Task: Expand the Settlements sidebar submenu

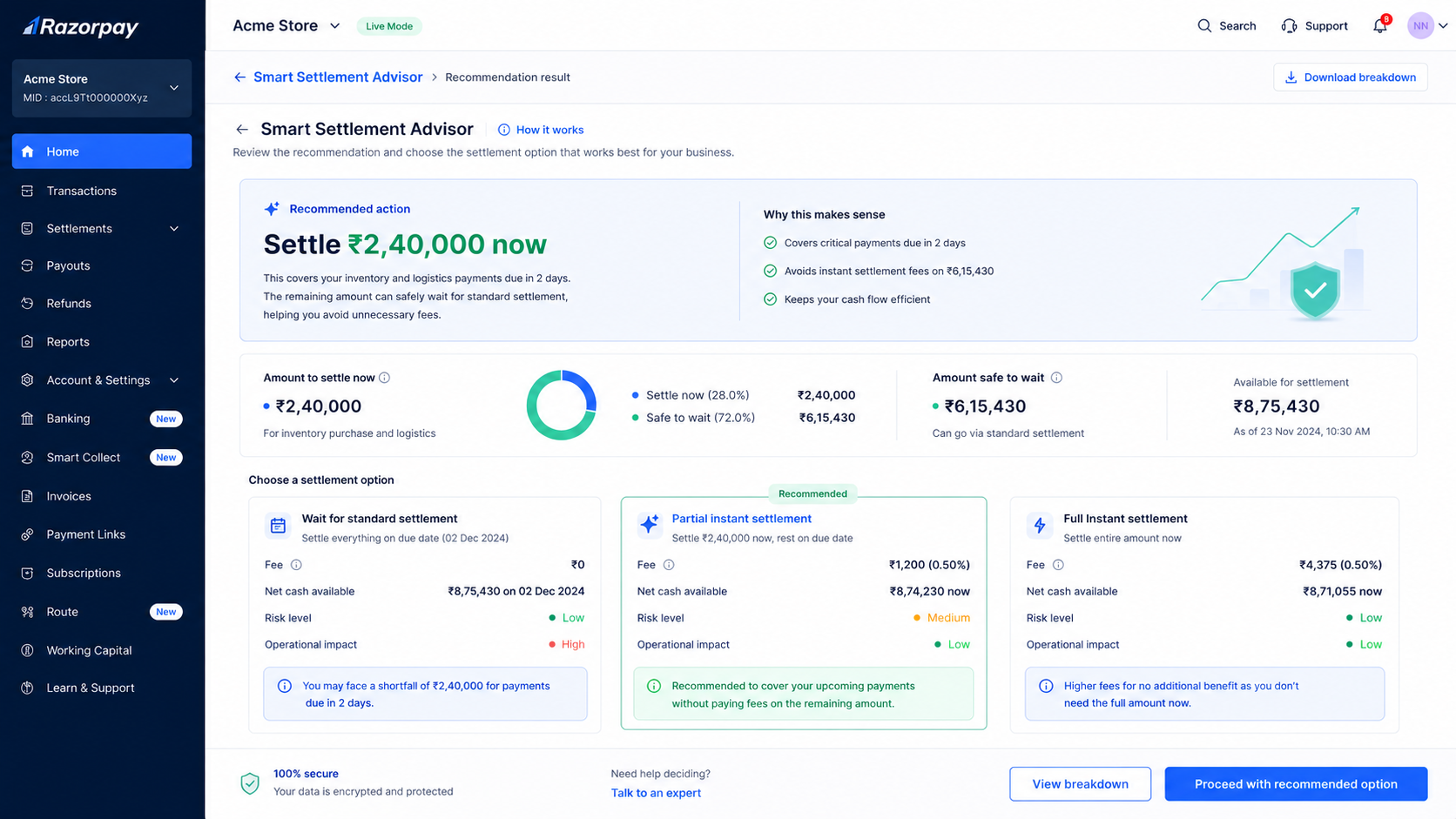Action: (174, 229)
